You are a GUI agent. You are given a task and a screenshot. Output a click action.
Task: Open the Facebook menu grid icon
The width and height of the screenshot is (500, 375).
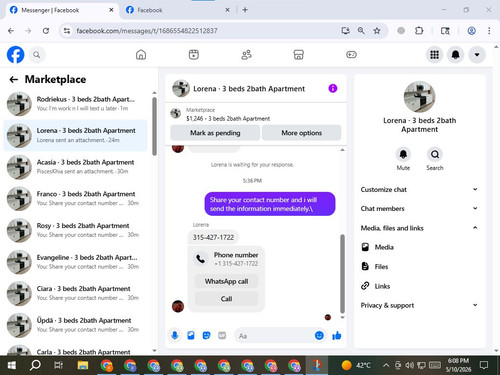[x=434, y=55]
